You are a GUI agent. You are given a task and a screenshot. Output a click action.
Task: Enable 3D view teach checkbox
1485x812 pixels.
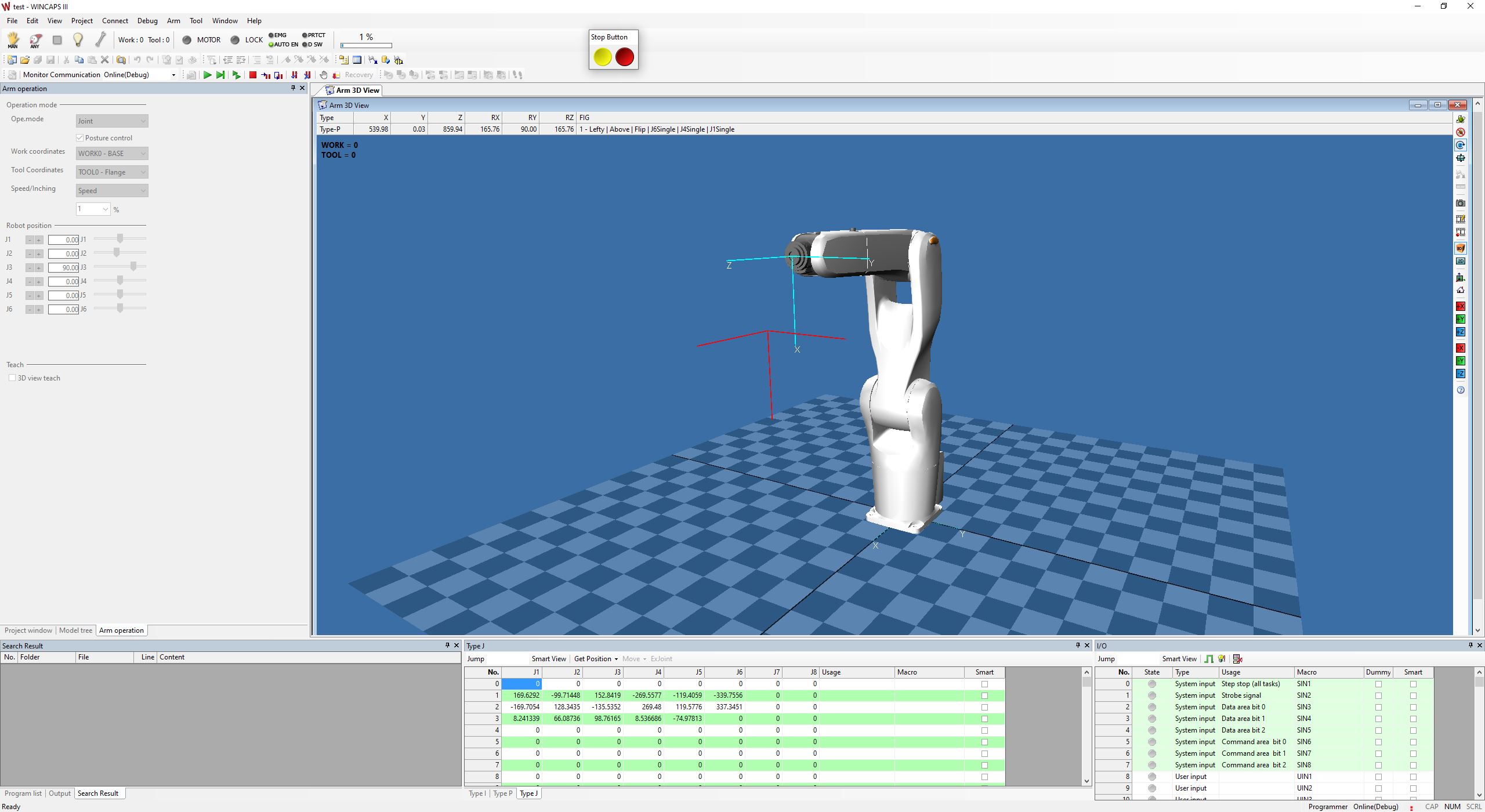coord(12,378)
